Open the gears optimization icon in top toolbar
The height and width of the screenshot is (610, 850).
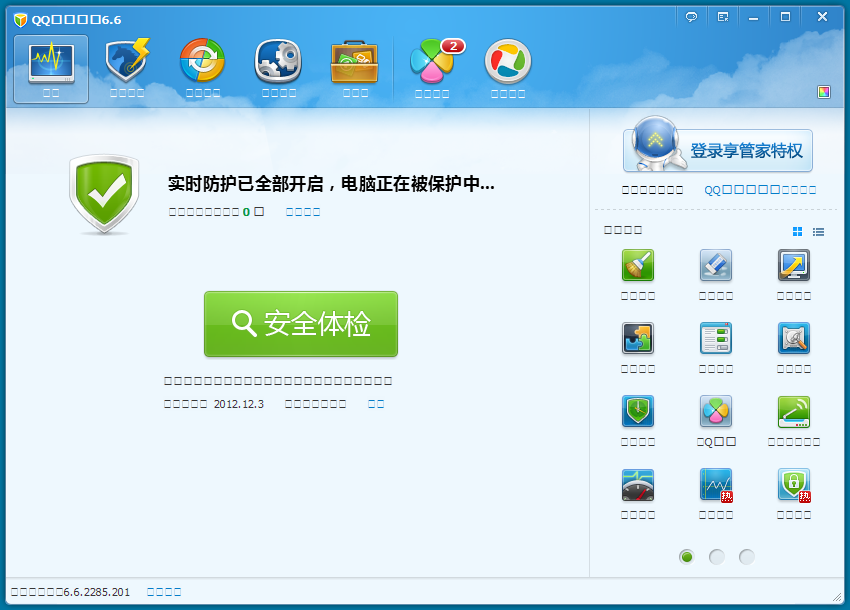point(278,64)
